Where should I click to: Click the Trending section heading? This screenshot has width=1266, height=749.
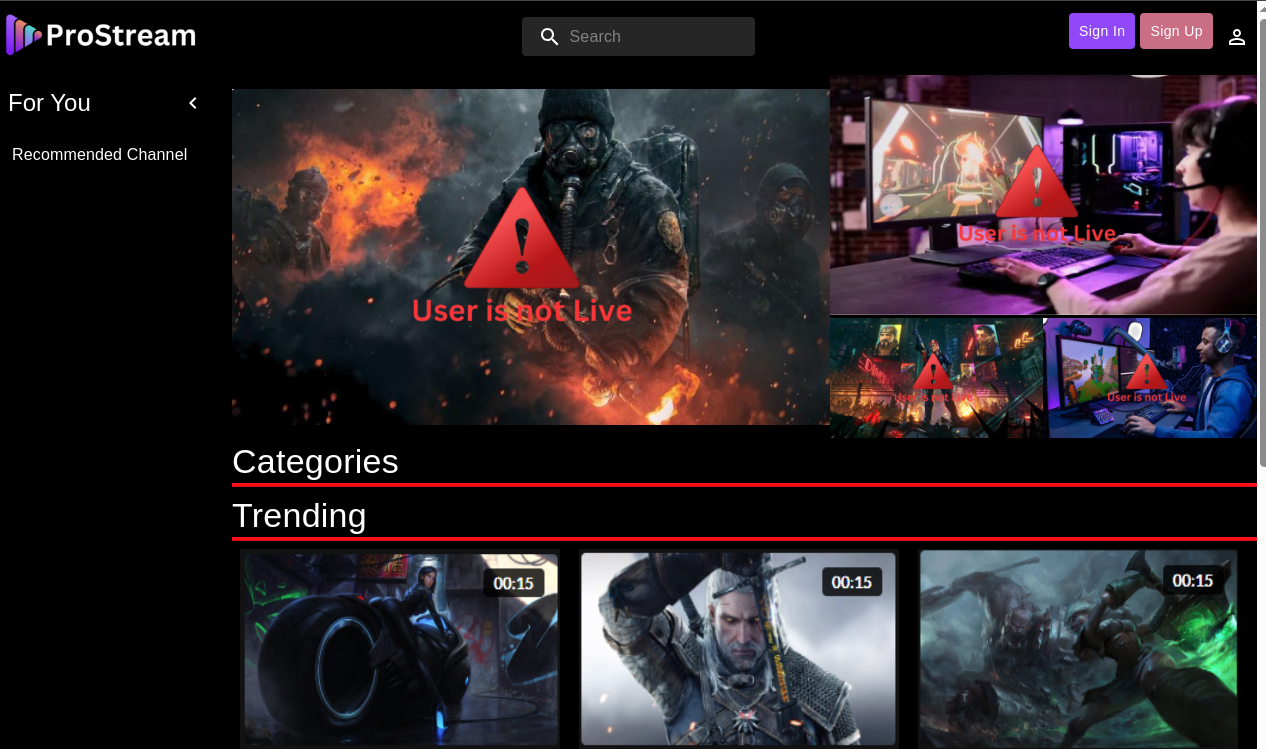pyautogui.click(x=299, y=516)
